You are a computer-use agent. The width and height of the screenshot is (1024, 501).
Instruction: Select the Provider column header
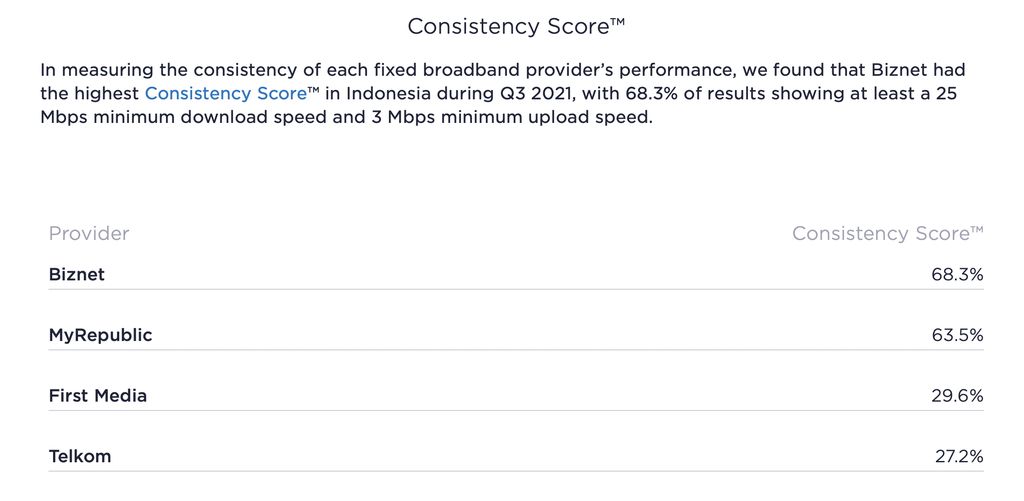pos(89,234)
